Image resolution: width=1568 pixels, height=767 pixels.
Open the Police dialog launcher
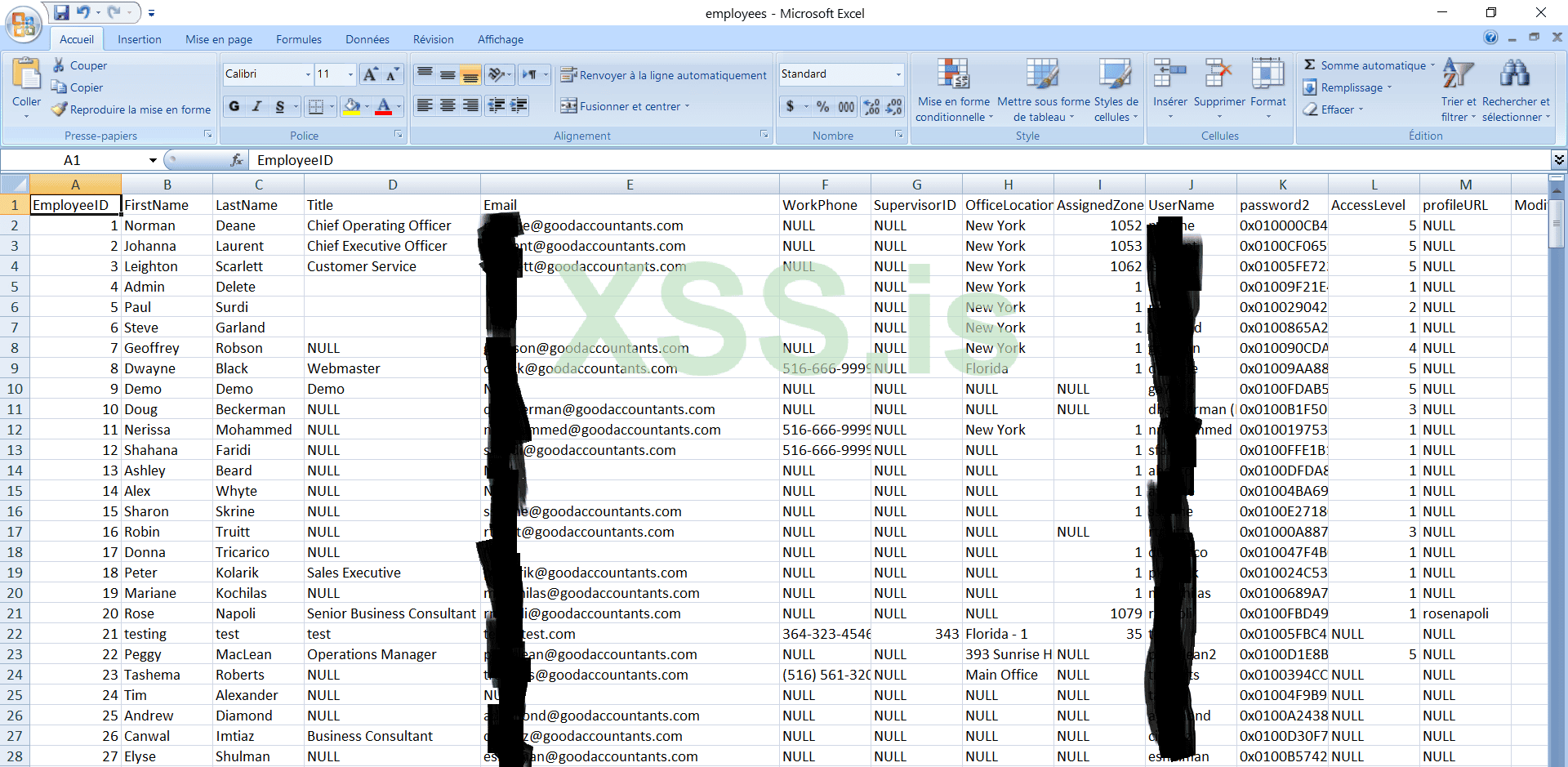click(x=399, y=134)
